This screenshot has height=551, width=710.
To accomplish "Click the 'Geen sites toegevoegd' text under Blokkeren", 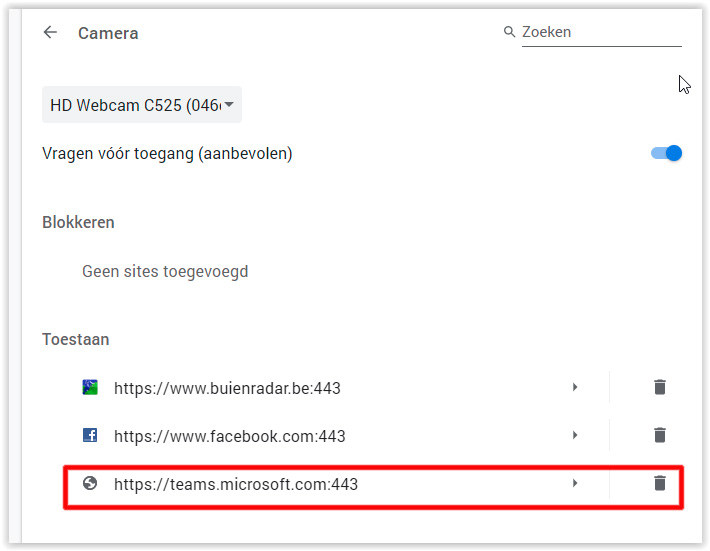I will pos(165,271).
